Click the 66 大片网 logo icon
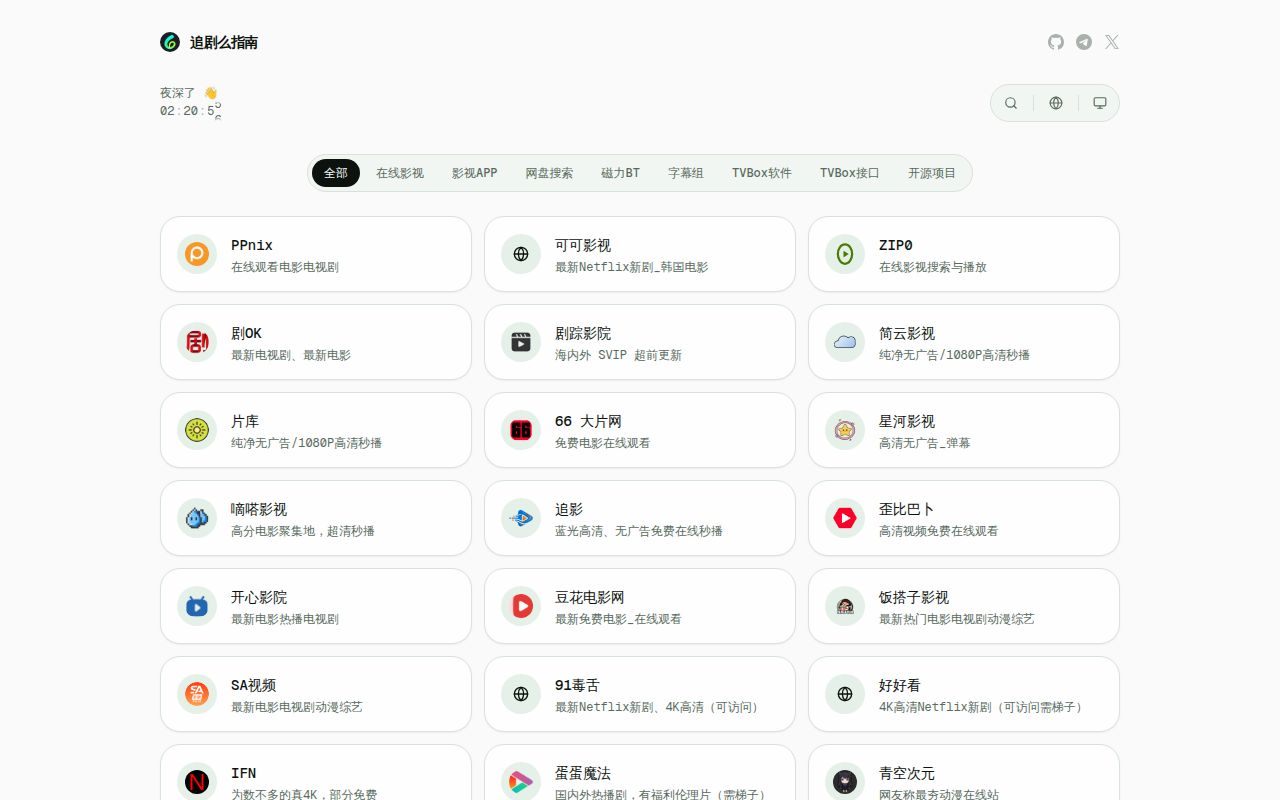The height and width of the screenshot is (800, 1280). (x=521, y=430)
